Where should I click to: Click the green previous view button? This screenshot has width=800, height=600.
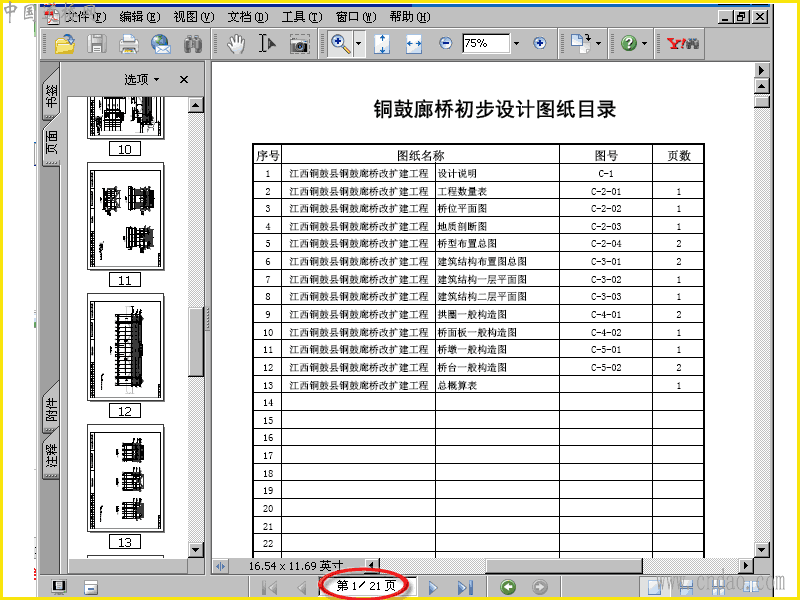[x=508, y=587]
